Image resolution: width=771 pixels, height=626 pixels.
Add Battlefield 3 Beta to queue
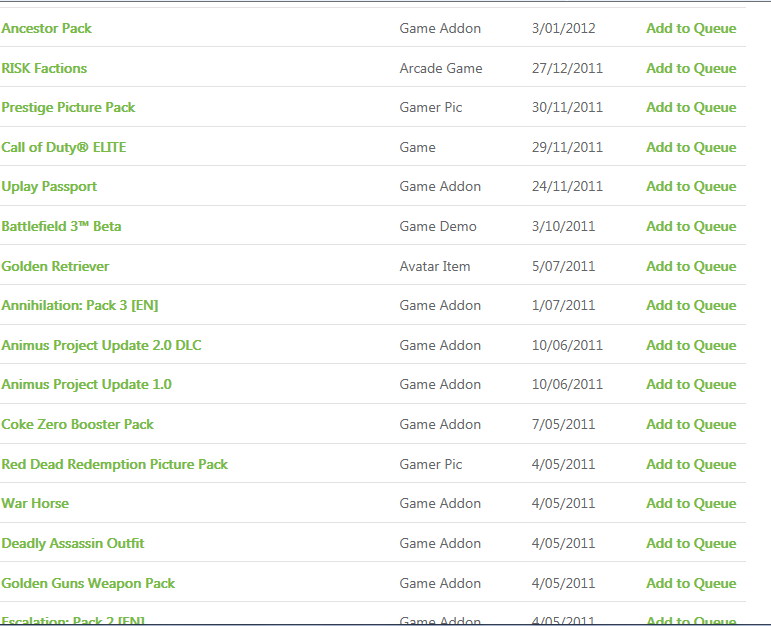(691, 227)
